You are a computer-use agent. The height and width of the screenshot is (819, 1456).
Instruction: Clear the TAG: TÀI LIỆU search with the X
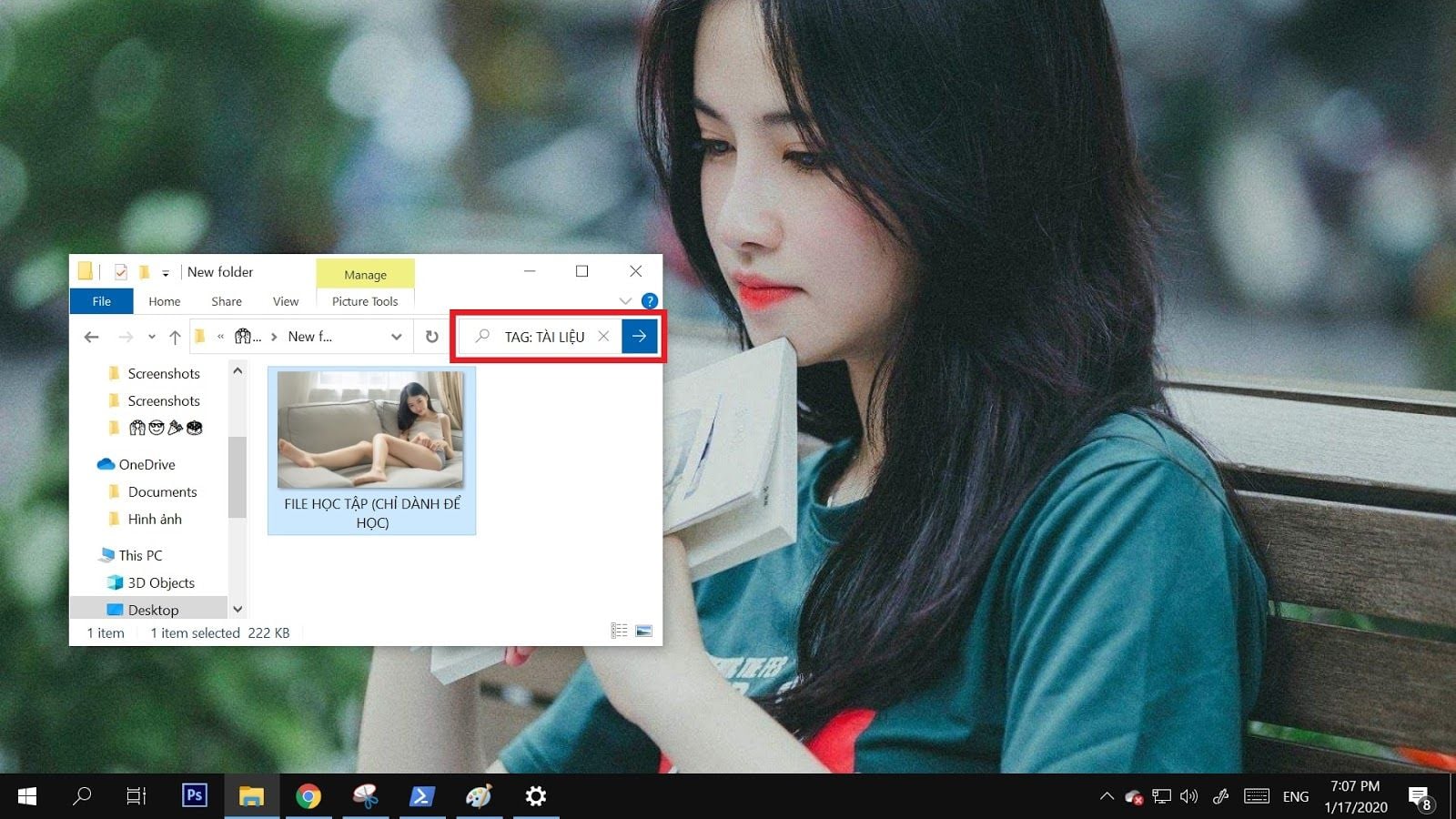[603, 336]
